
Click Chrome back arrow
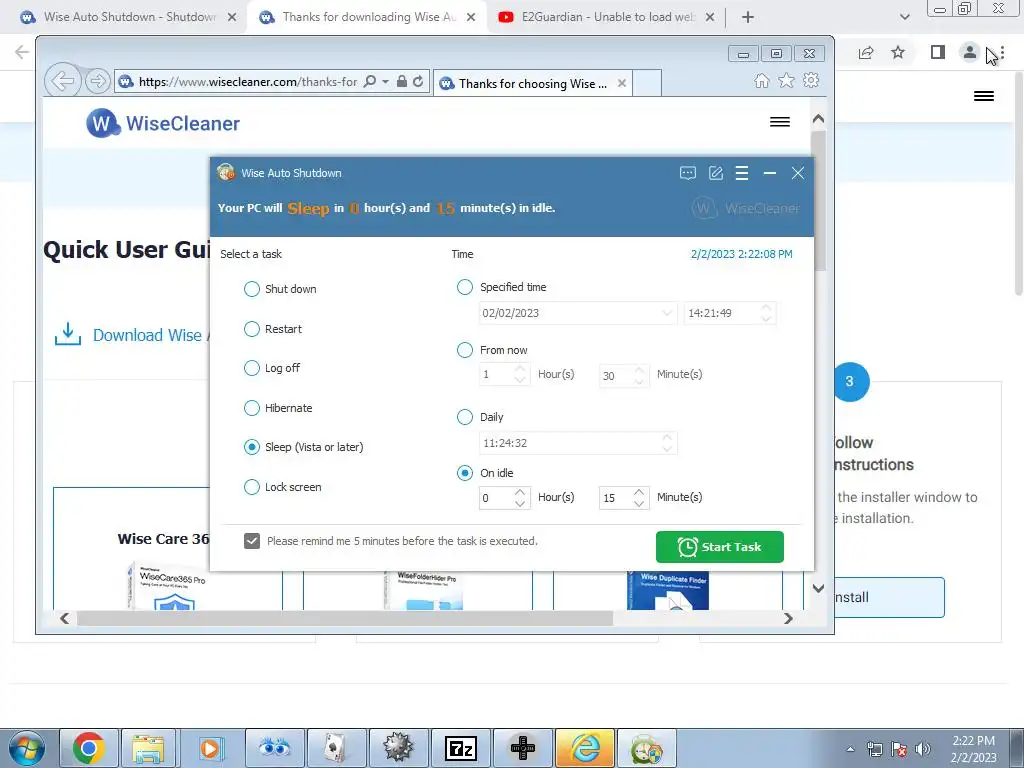22,52
